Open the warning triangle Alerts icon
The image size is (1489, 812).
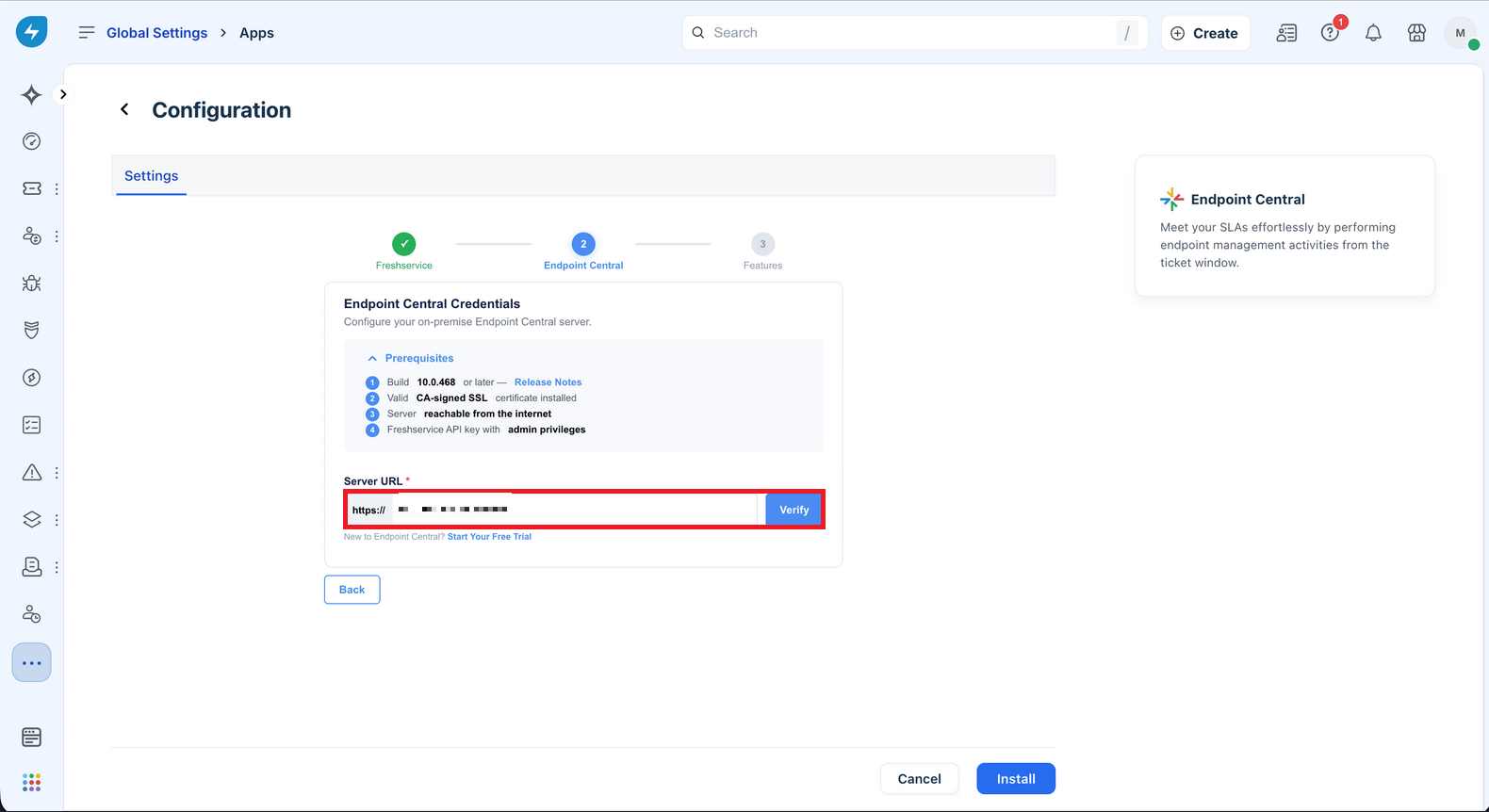(31, 472)
